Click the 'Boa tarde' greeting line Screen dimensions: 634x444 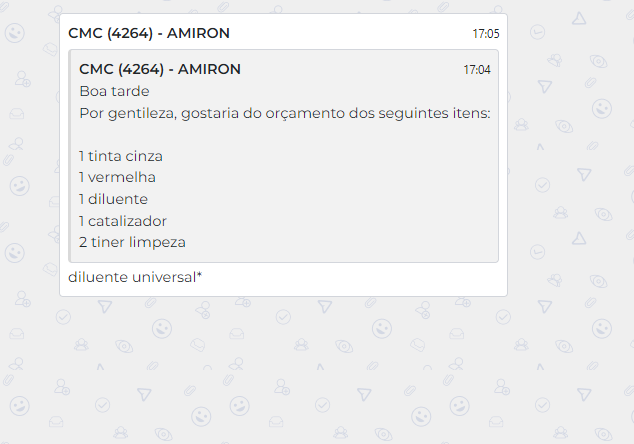(x=114, y=91)
